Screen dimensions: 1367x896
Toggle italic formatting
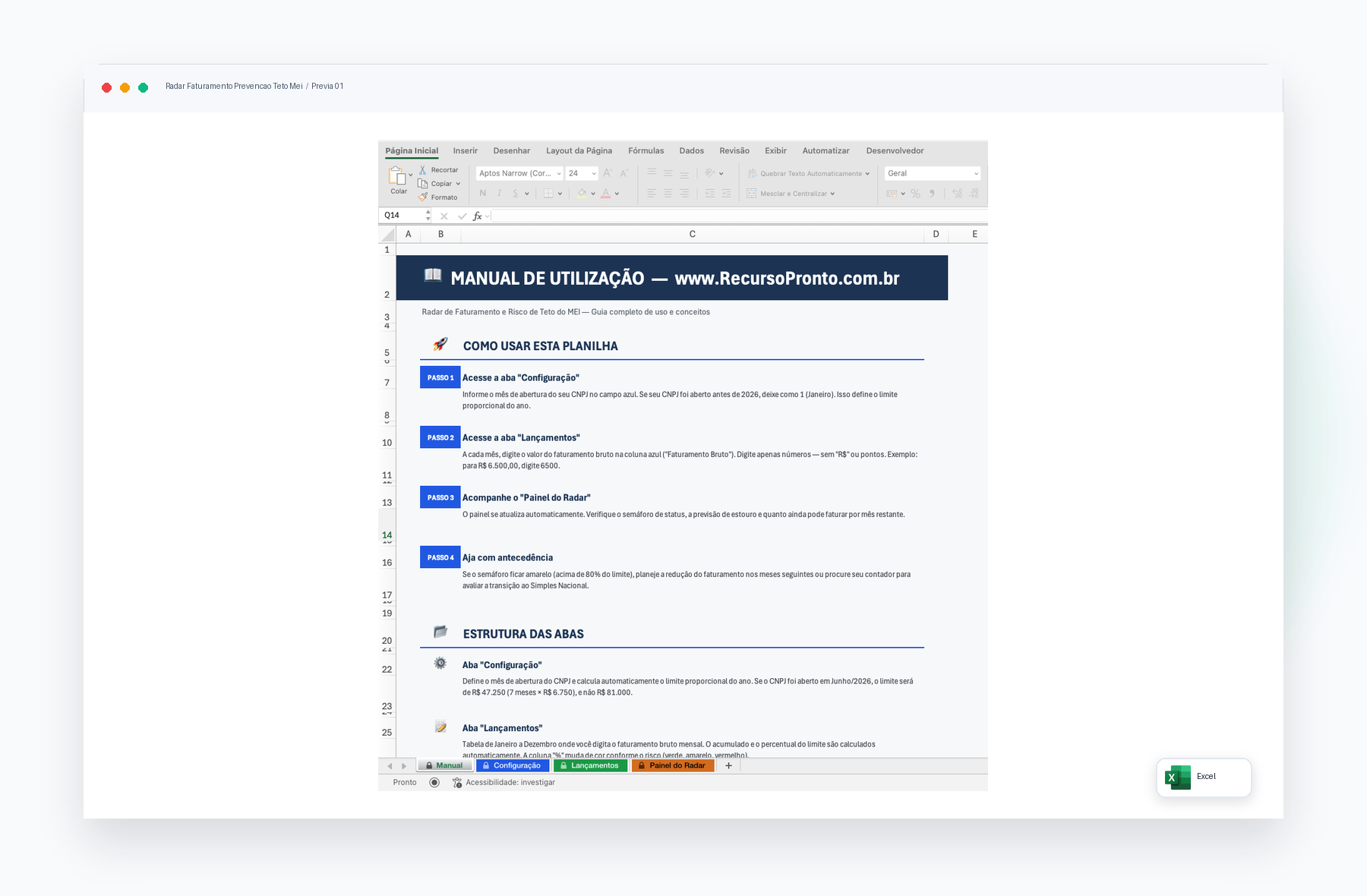pyautogui.click(x=499, y=194)
